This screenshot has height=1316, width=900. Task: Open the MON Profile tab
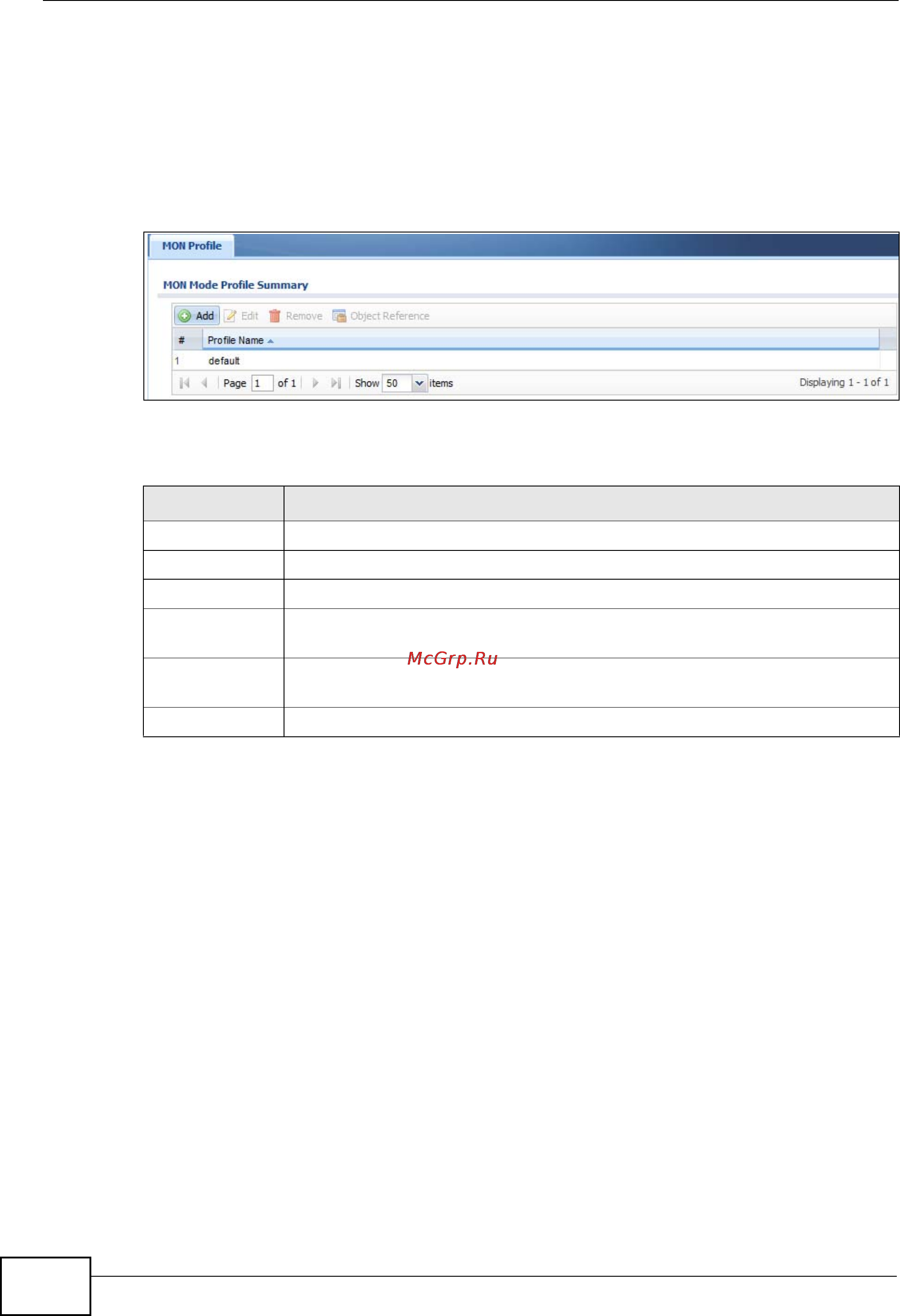click(191, 246)
